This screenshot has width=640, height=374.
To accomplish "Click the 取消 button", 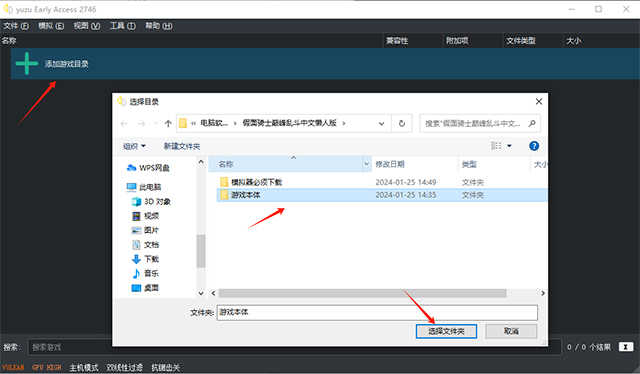I will click(511, 331).
